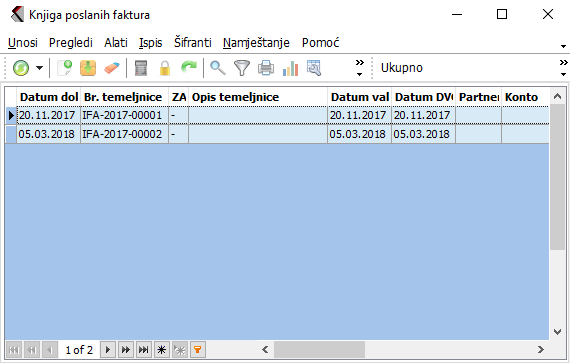Open the bar chart icon
Viewport: 570px width, 363px height.
coord(290,68)
